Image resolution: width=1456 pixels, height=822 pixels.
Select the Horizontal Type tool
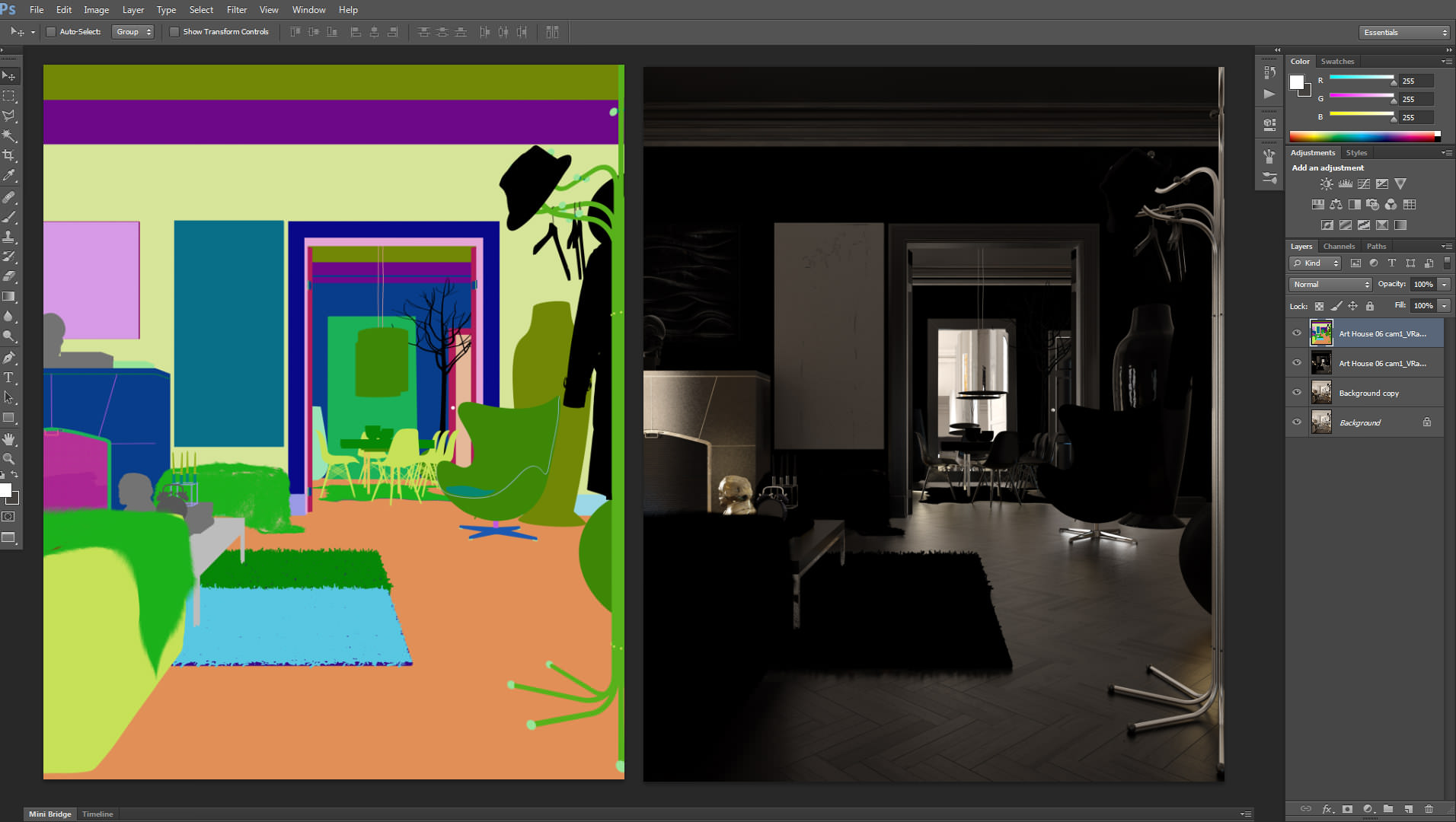click(x=9, y=378)
